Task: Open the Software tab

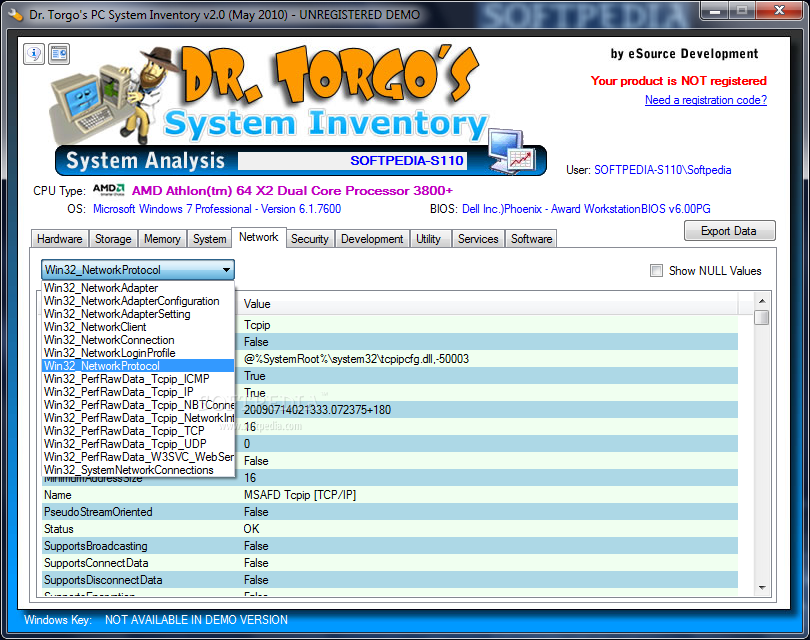Action: tap(531, 239)
